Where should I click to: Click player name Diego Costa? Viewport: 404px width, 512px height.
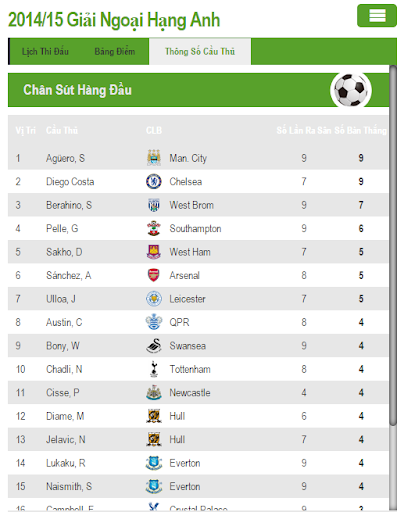click(x=70, y=182)
